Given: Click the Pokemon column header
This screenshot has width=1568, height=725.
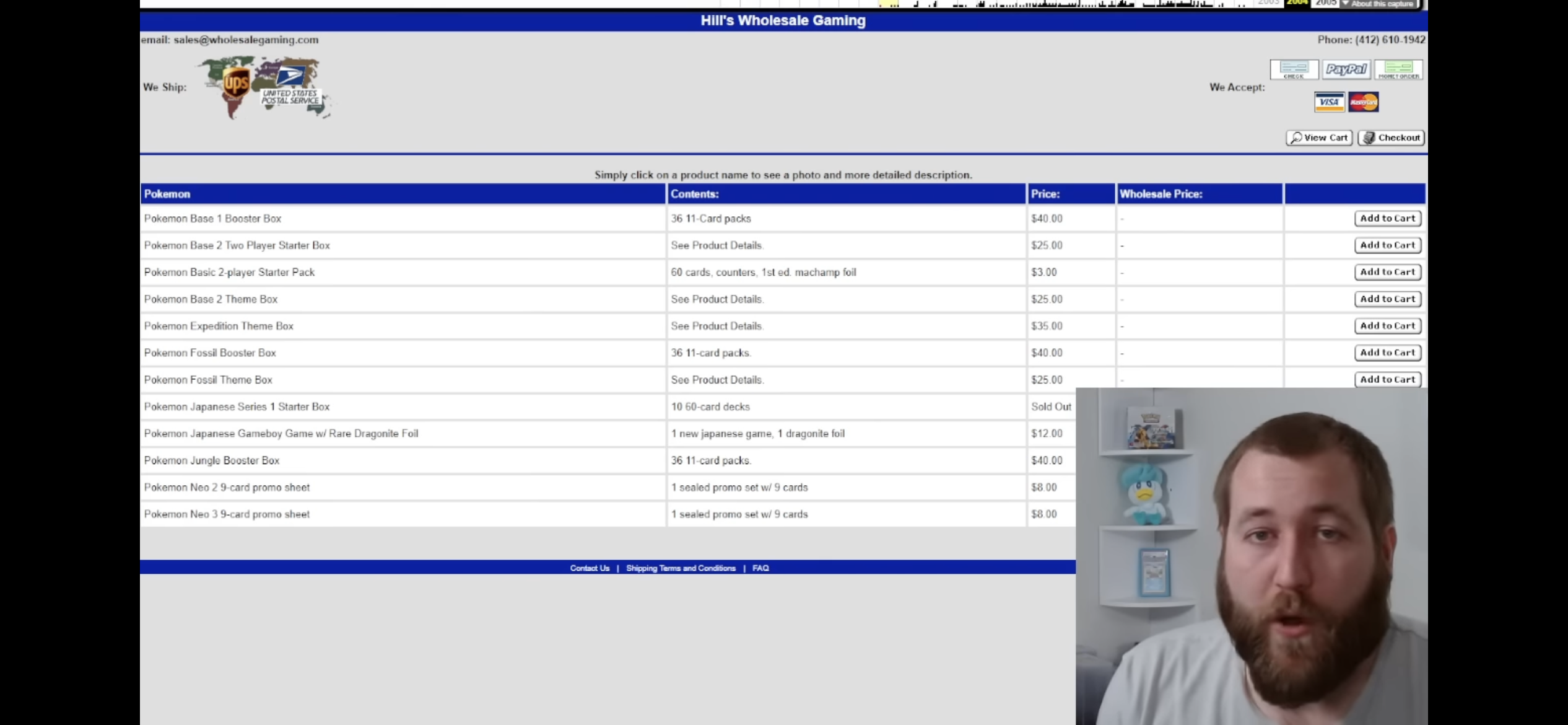Looking at the screenshot, I should click(x=403, y=194).
